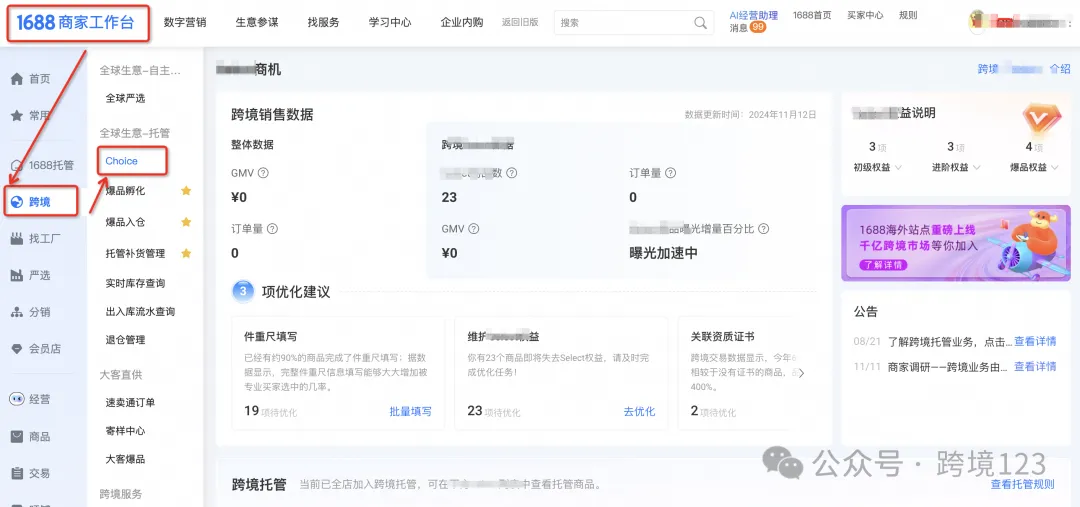Open 爆品入仓 submenu item
The height and width of the screenshot is (507, 1080).
[x=125, y=222]
